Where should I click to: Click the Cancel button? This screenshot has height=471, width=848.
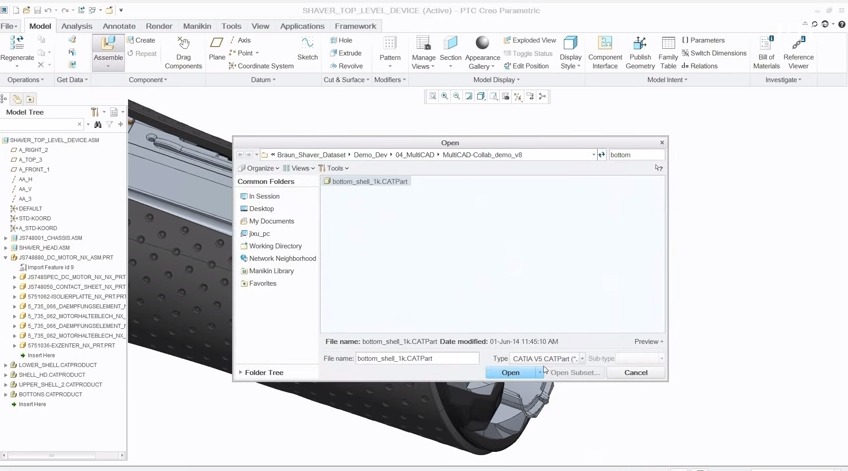[x=635, y=373]
